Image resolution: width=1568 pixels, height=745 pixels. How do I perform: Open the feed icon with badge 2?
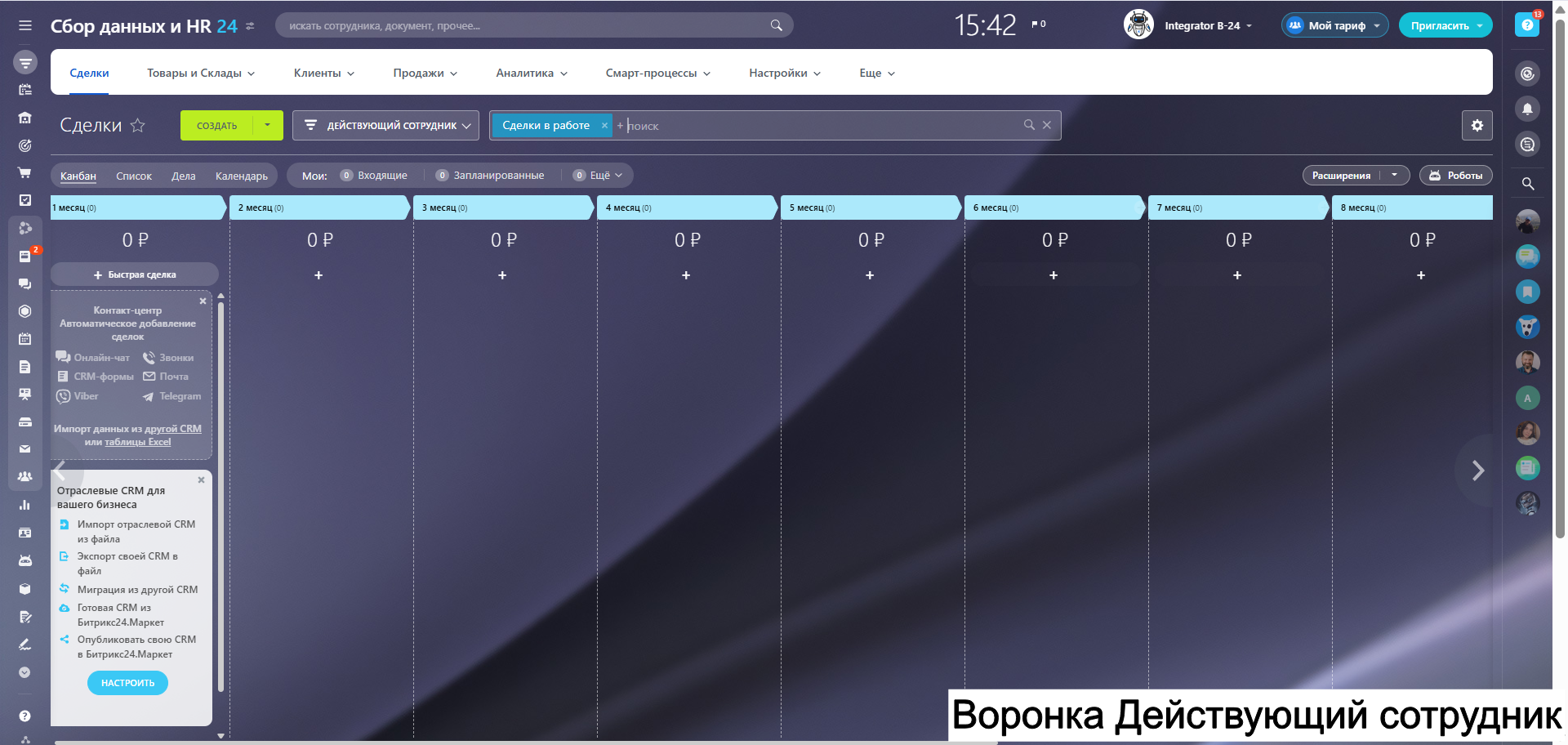tap(25, 256)
